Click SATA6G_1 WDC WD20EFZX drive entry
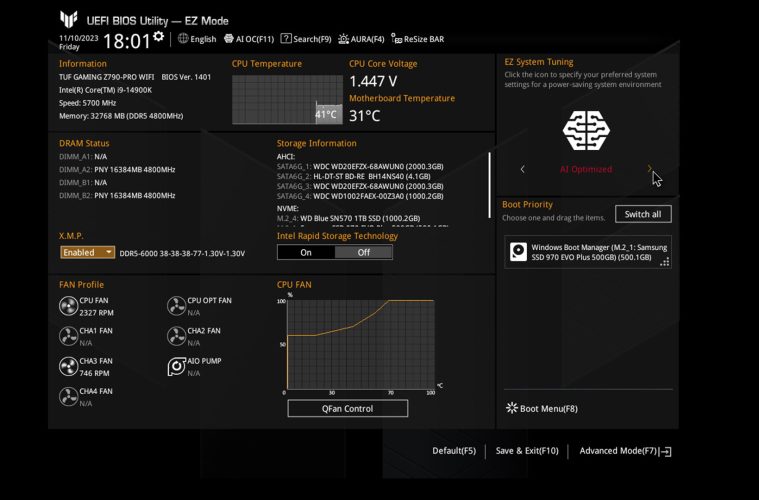 click(360, 167)
